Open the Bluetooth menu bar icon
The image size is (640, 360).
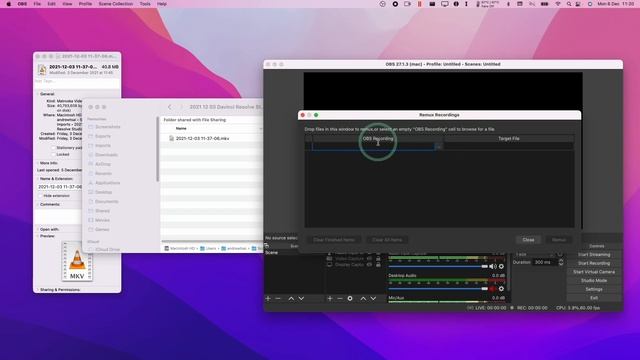(x=508, y=4)
